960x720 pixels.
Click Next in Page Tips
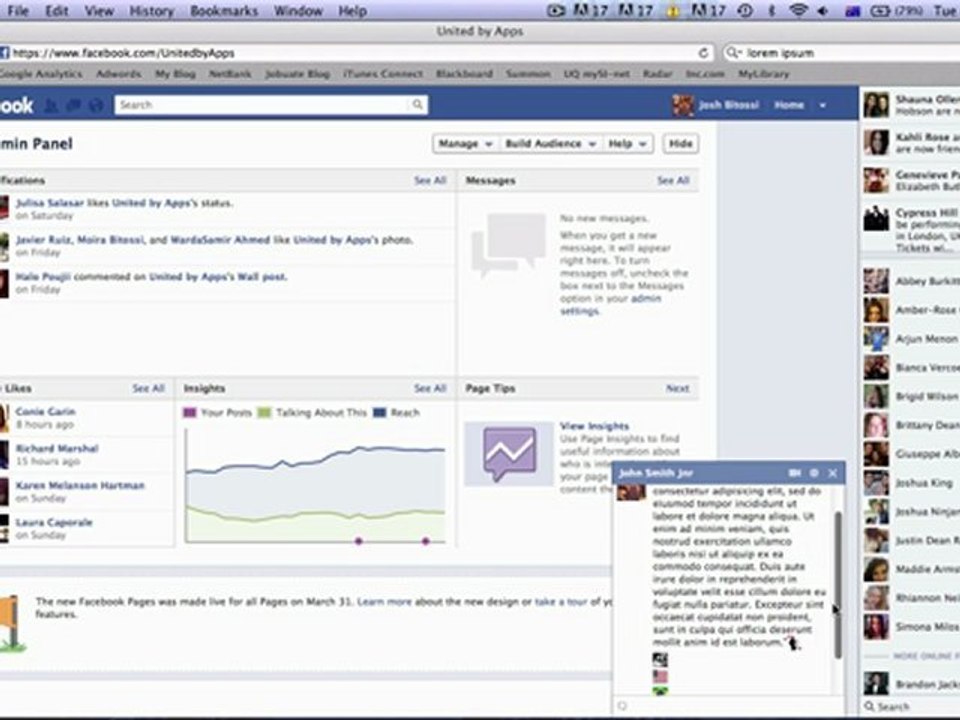(677, 389)
